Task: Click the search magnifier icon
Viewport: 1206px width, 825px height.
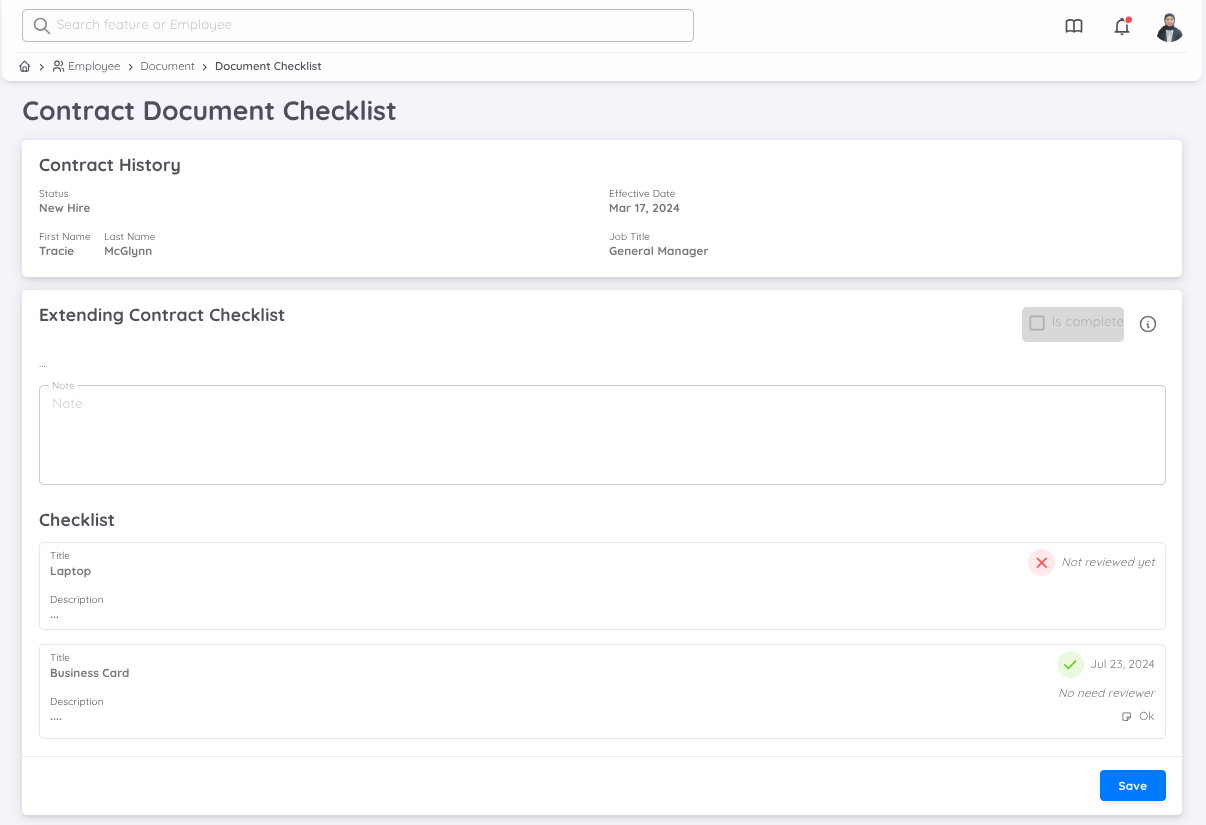Action: point(41,25)
